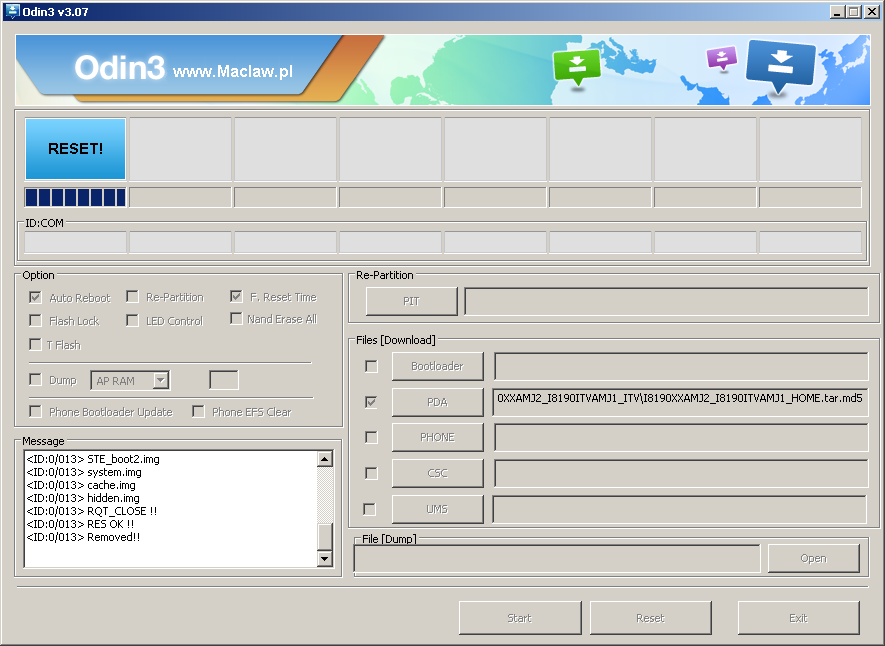Screen dimensions: 885x646
Task: Click the PHONE file button
Action: (437, 437)
